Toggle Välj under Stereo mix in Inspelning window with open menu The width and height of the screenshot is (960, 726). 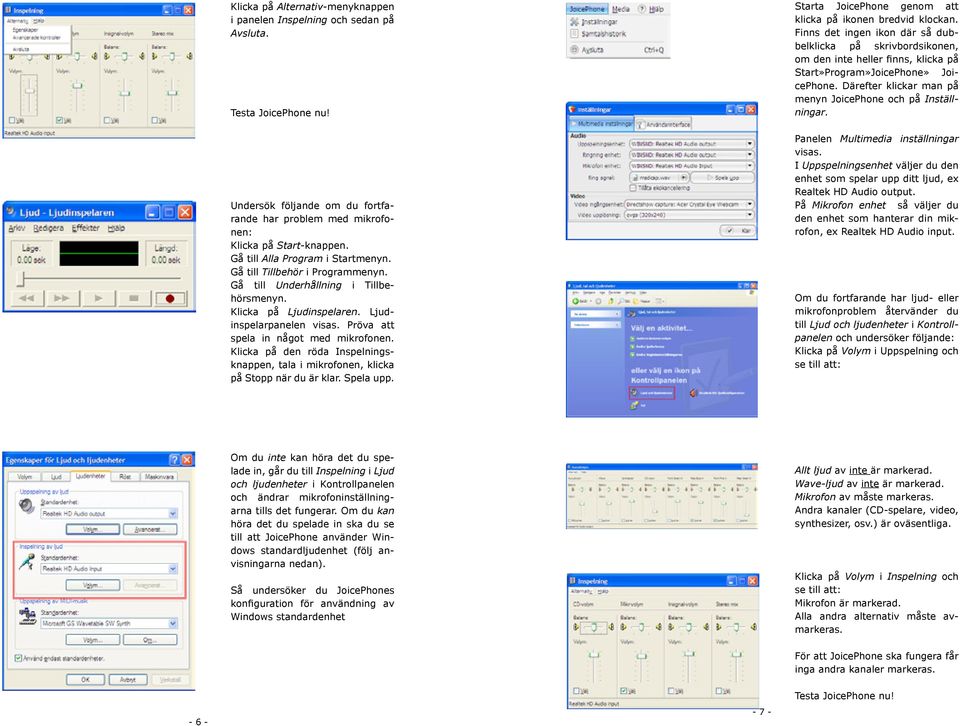[x=155, y=120]
